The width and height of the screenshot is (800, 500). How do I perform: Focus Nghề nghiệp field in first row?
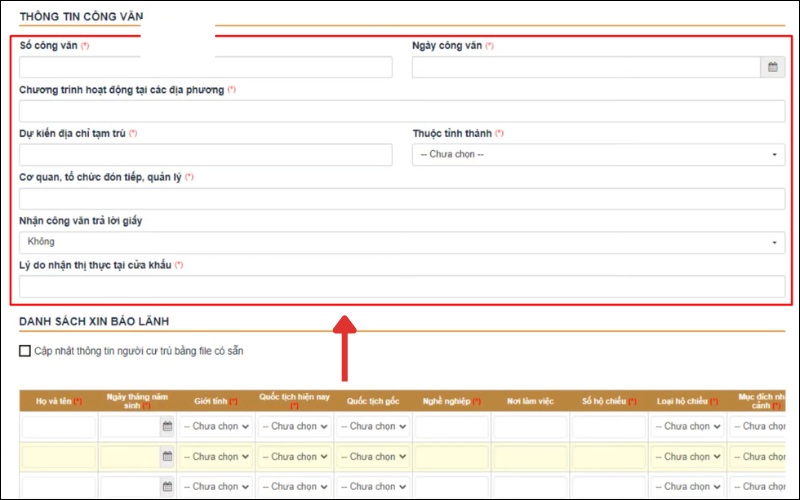(x=449, y=427)
